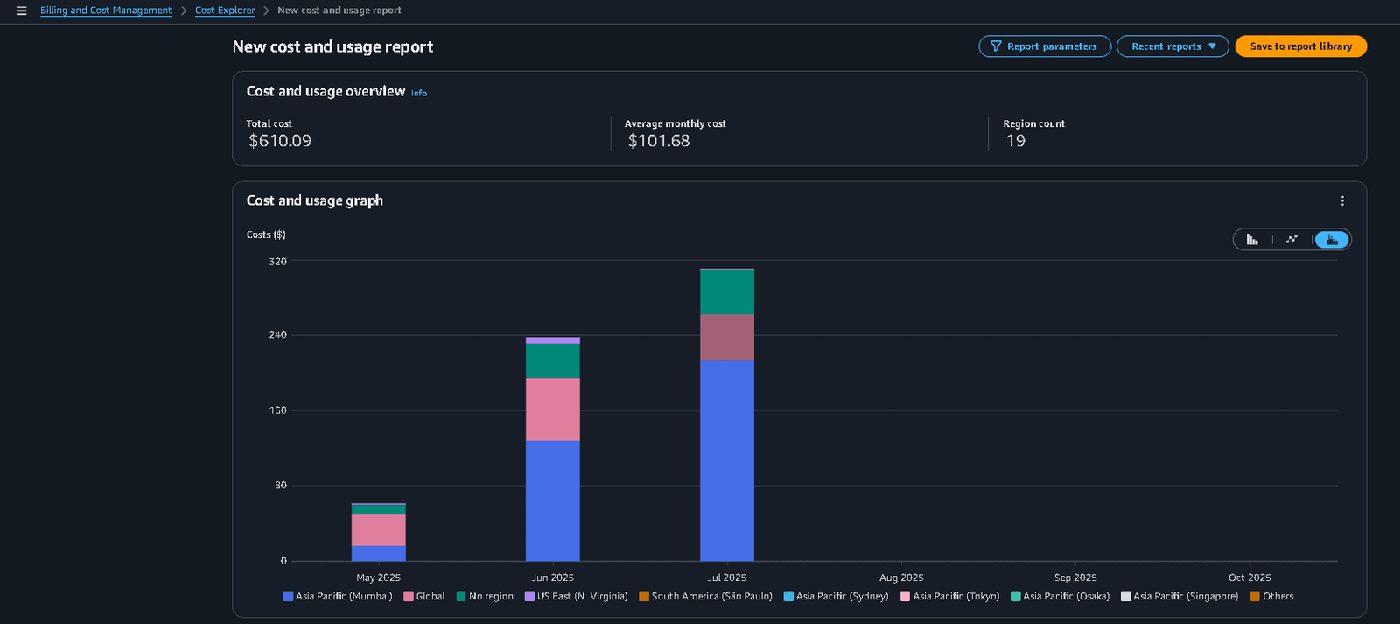The height and width of the screenshot is (624, 1400).
Task: Toggle Others legend entry
Action: [1271, 596]
